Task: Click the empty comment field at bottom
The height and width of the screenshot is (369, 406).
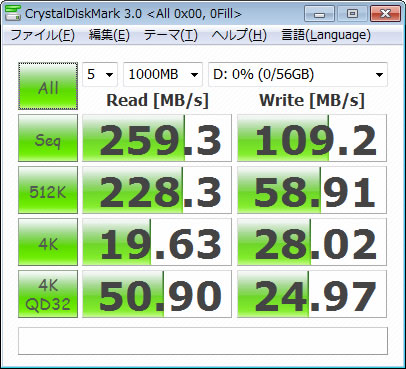Action: click(x=203, y=341)
